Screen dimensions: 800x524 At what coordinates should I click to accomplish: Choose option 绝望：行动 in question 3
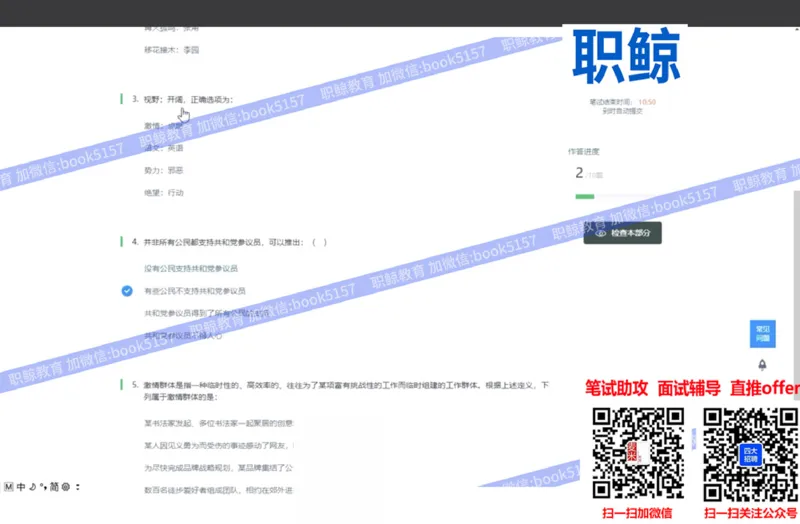[x=163, y=193]
